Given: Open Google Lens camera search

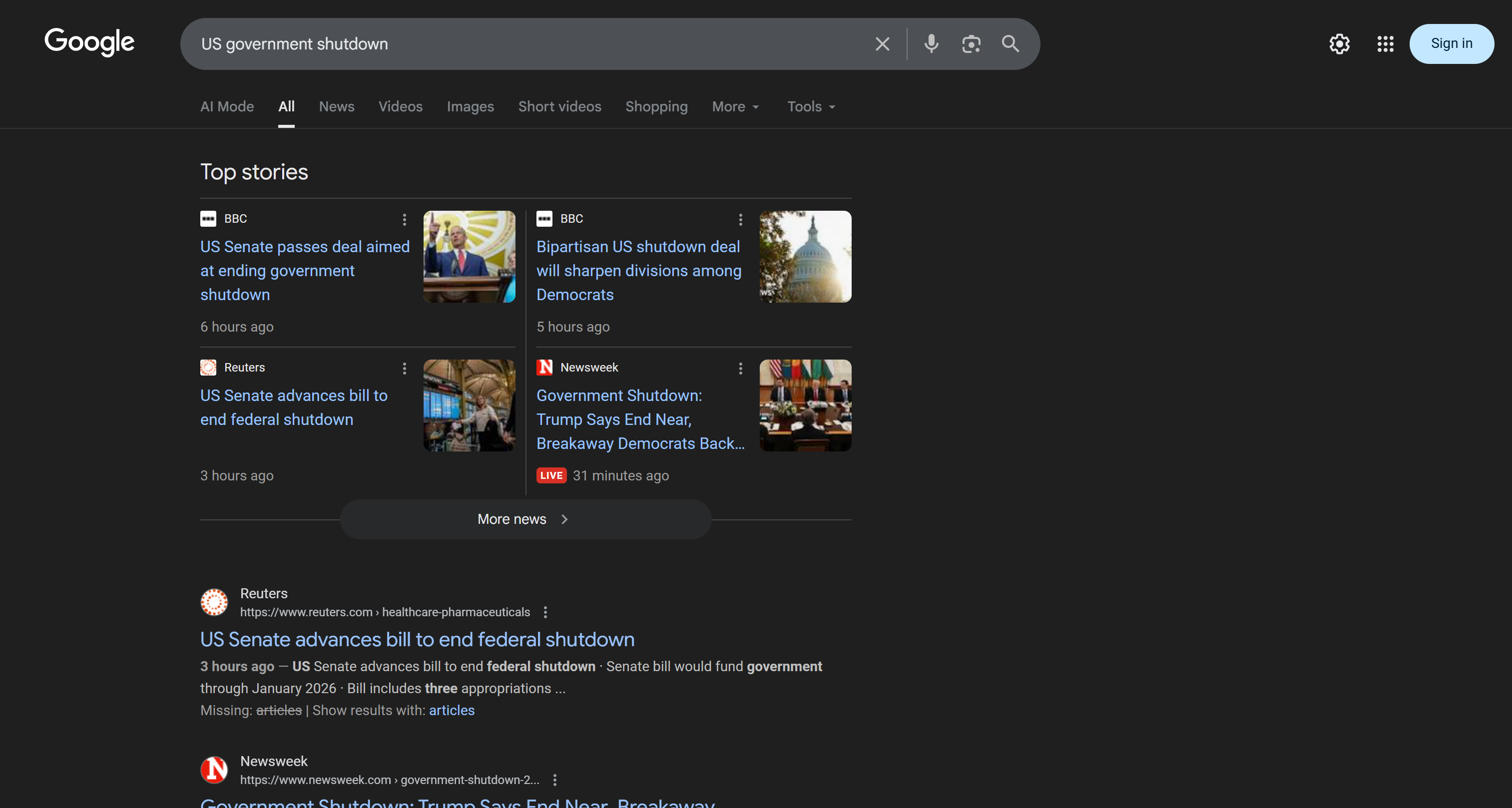Looking at the screenshot, I should 971,43.
